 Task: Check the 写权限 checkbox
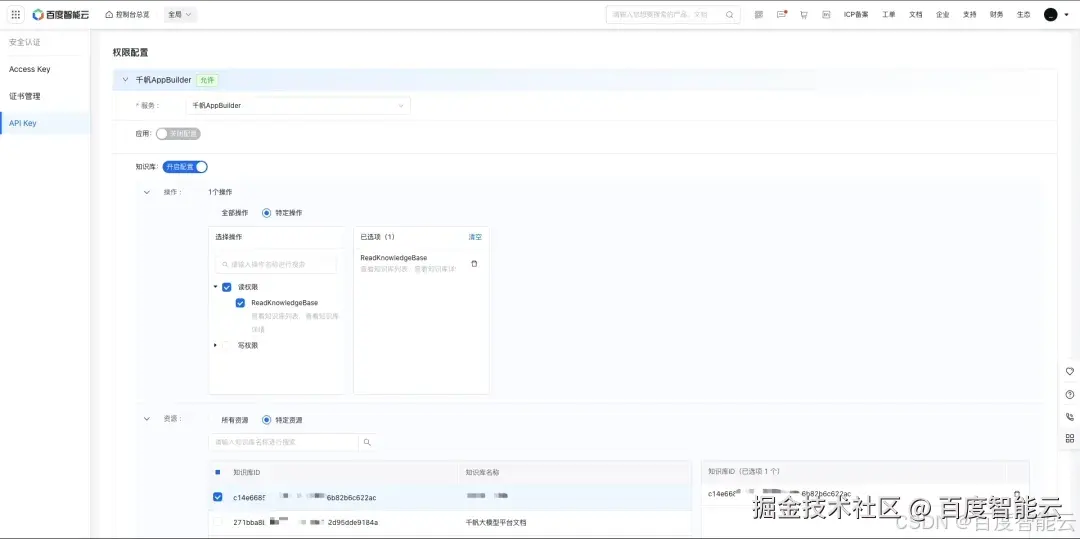click(227, 346)
